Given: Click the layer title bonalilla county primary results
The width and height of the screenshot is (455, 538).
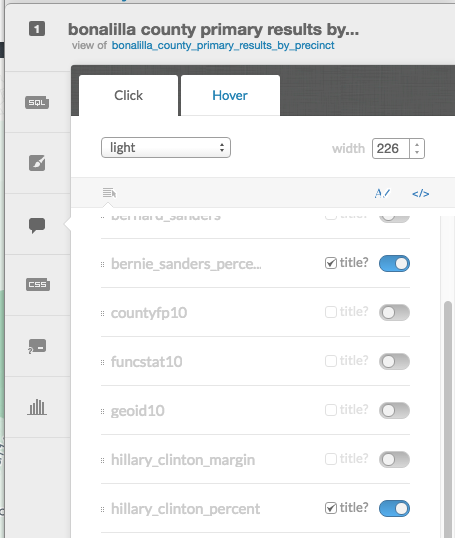Looking at the screenshot, I should 213,30.
